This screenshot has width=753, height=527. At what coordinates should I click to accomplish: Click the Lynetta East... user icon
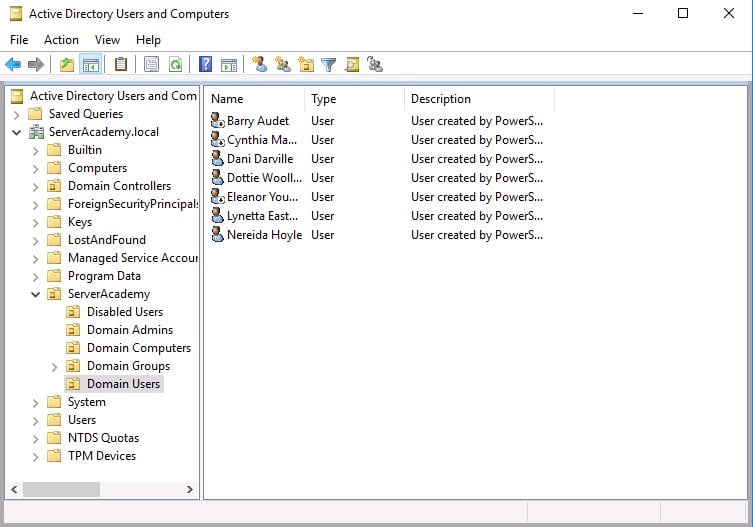(218, 216)
